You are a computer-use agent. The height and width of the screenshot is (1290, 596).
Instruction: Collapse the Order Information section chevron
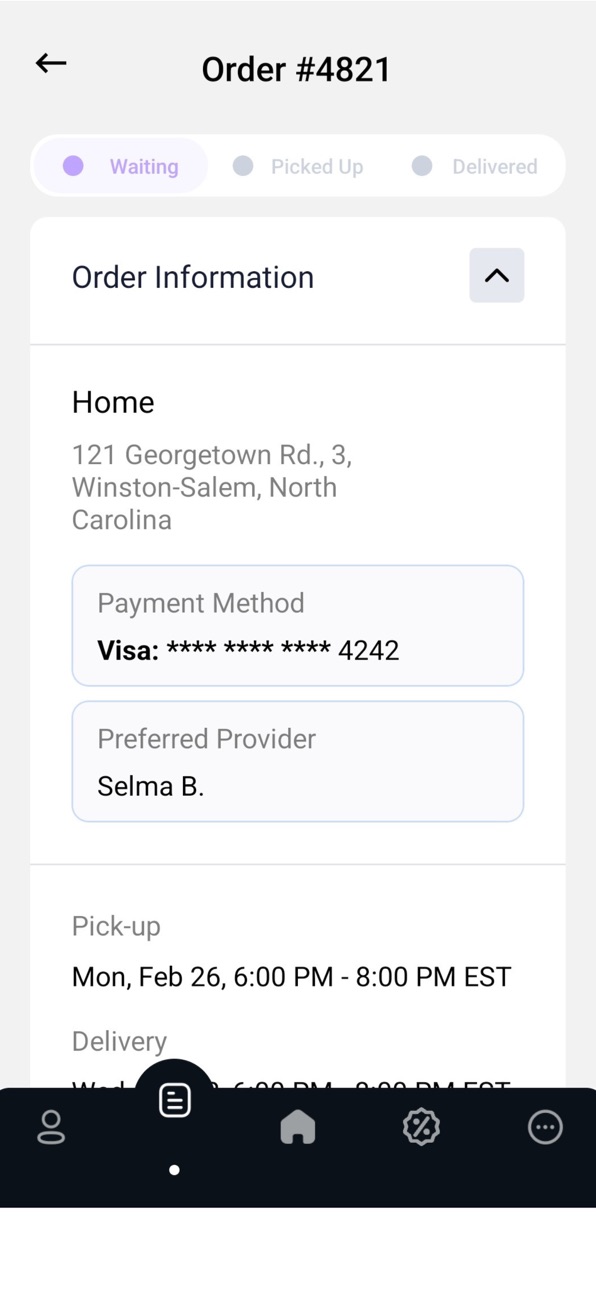[x=497, y=275]
